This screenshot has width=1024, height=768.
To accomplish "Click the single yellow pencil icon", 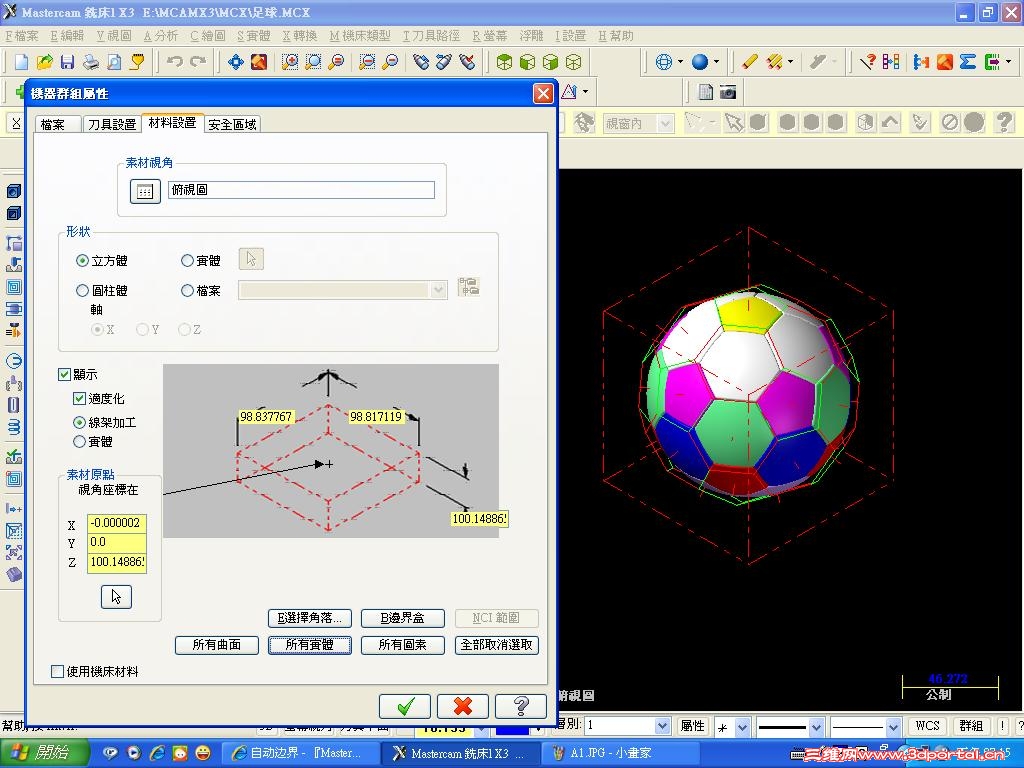I will (x=750, y=62).
